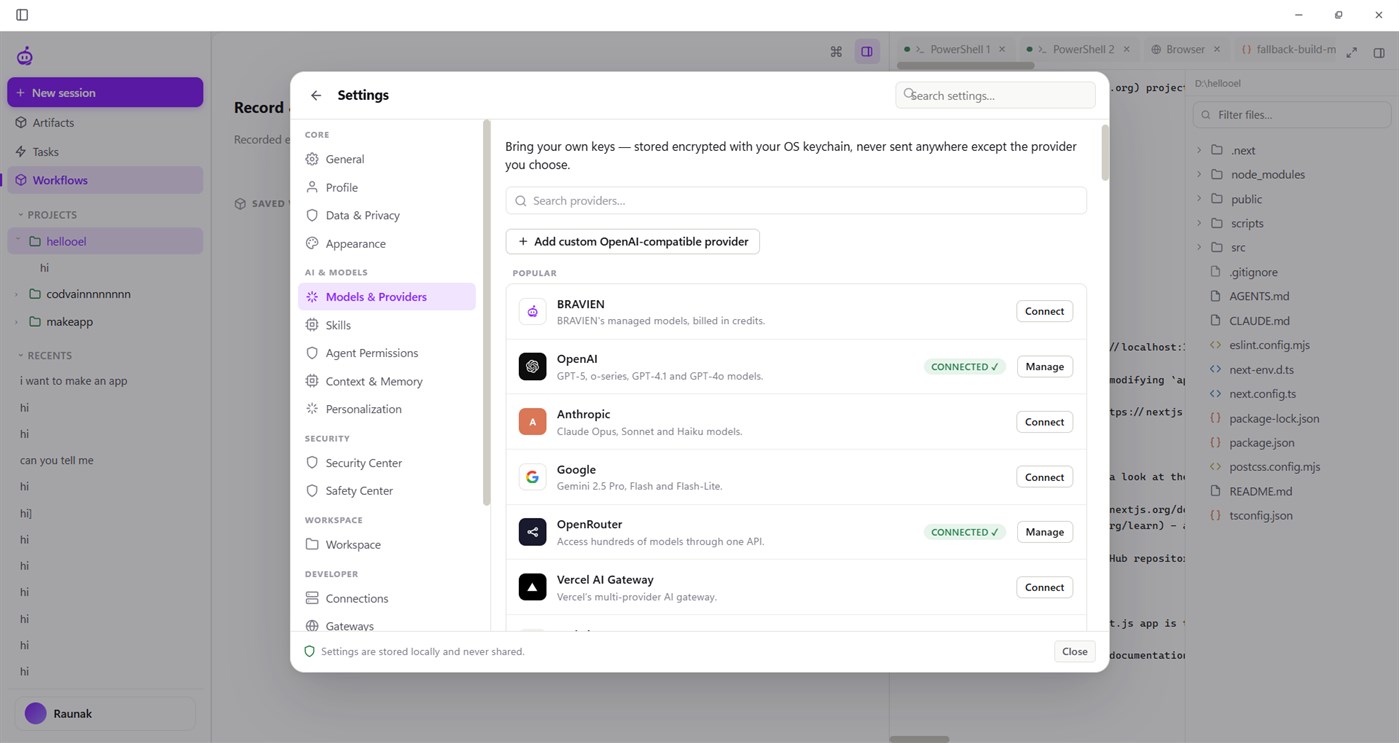Click the Connections server icon

pos(312,598)
